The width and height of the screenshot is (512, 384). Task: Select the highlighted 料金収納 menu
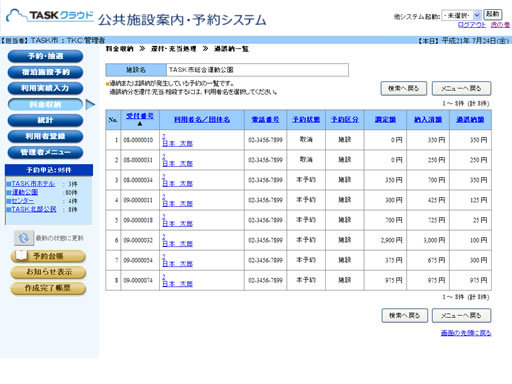pos(45,104)
